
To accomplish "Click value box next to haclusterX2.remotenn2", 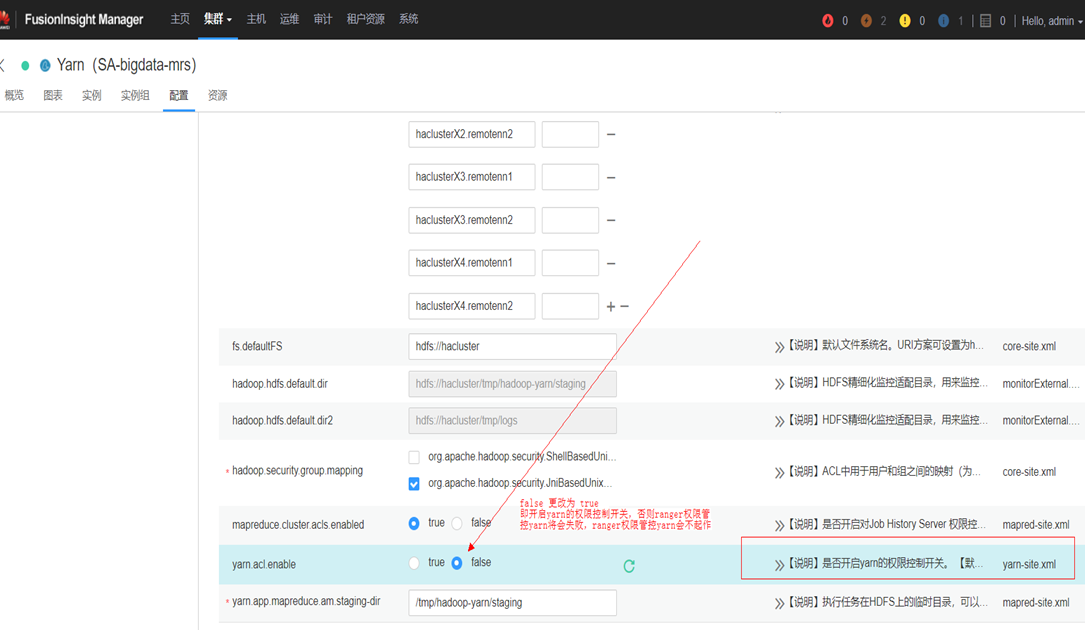I will [x=570, y=134].
